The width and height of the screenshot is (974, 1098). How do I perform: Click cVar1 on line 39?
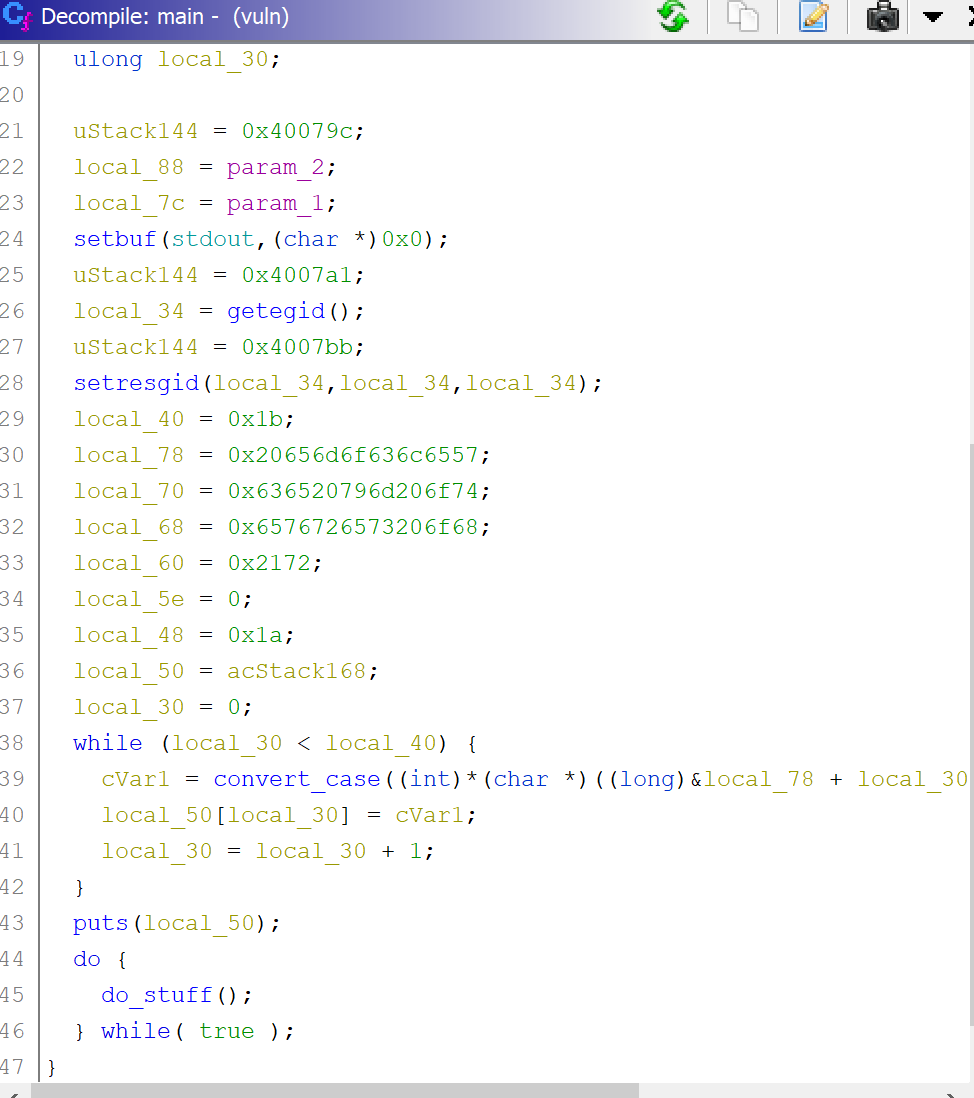coord(136,779)
